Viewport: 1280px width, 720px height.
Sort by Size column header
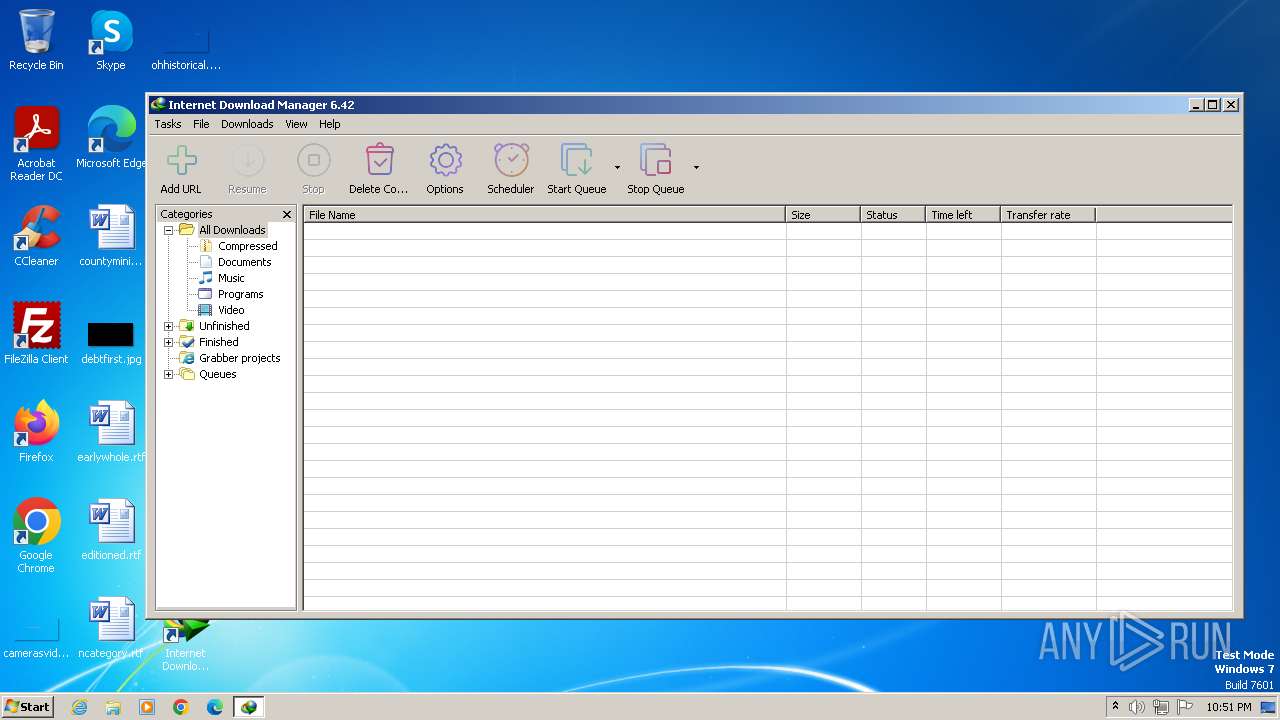(x=823, y=215)
